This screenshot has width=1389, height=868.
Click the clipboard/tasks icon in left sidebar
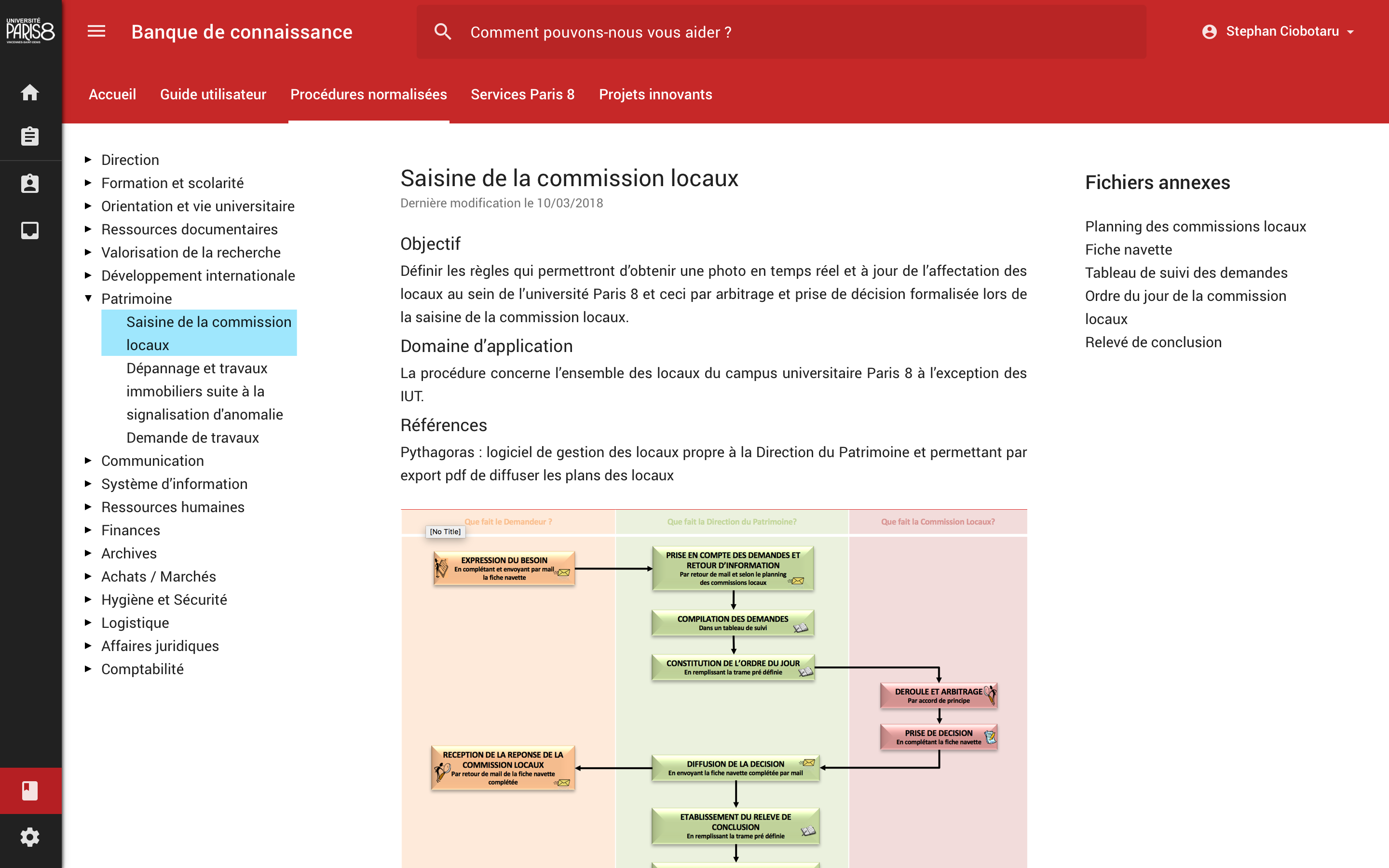point(29,137)
